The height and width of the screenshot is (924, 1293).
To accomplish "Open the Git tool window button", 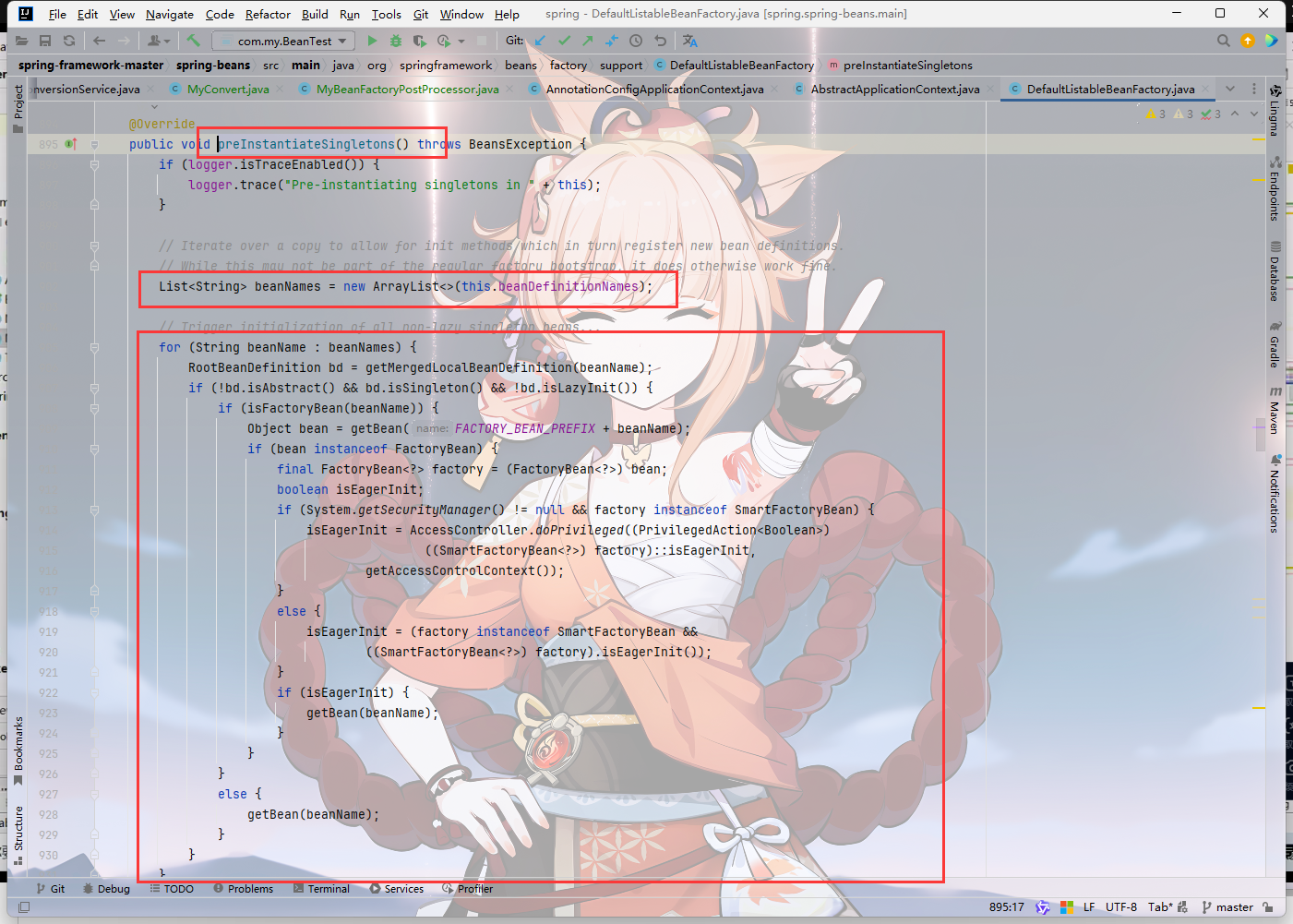I will (x=51, y=889).
